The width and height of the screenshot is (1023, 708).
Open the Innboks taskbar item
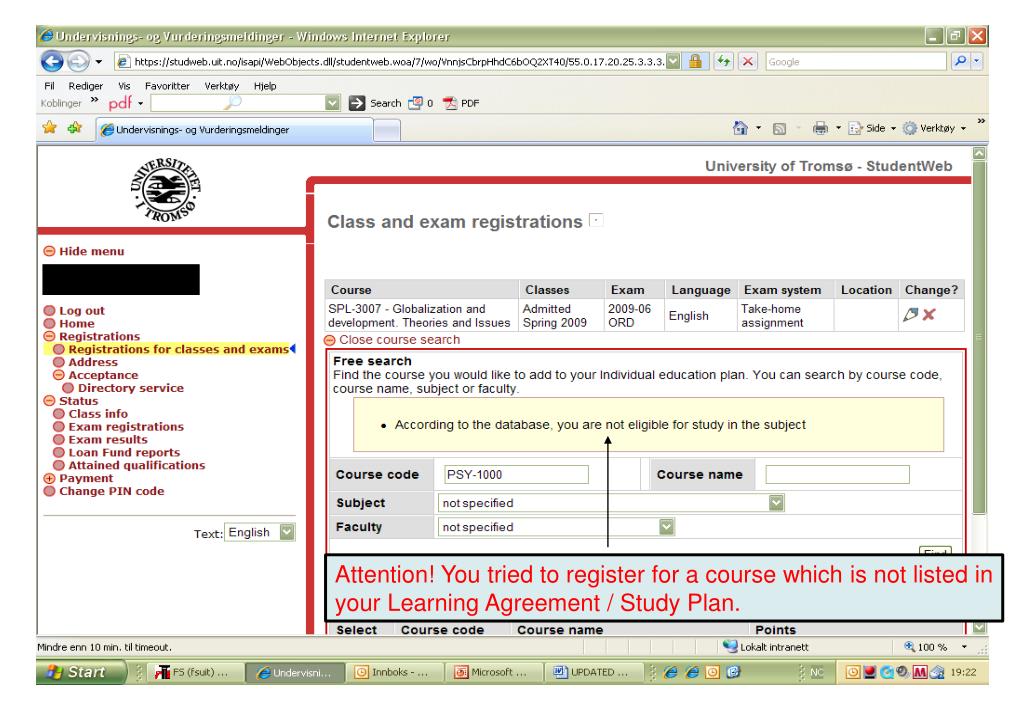[393, 672]
